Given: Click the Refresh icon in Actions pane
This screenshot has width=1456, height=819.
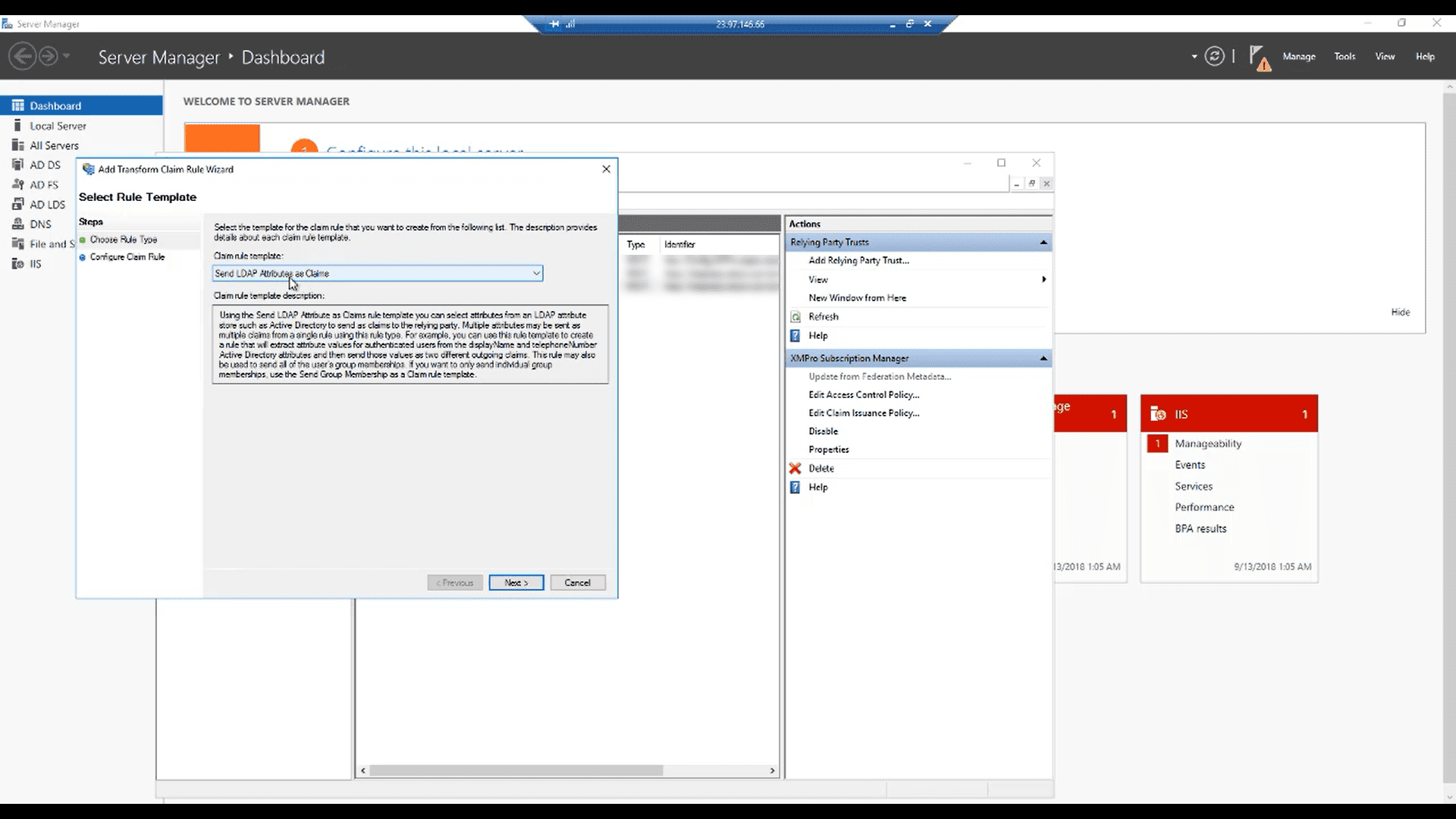Looking at the screenshot, I should 795,317.
